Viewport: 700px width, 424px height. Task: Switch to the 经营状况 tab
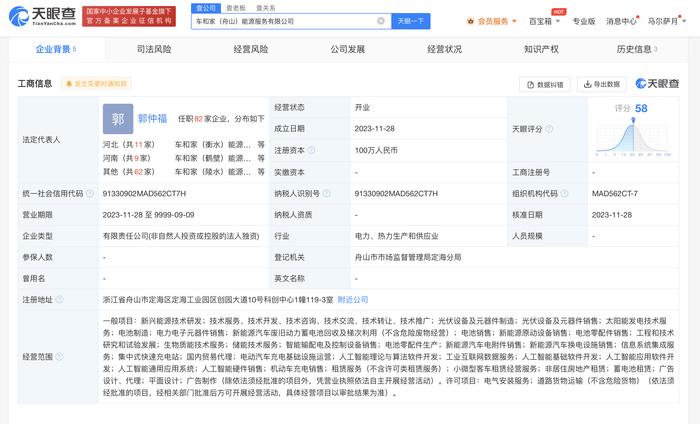(x=445, y=49)
